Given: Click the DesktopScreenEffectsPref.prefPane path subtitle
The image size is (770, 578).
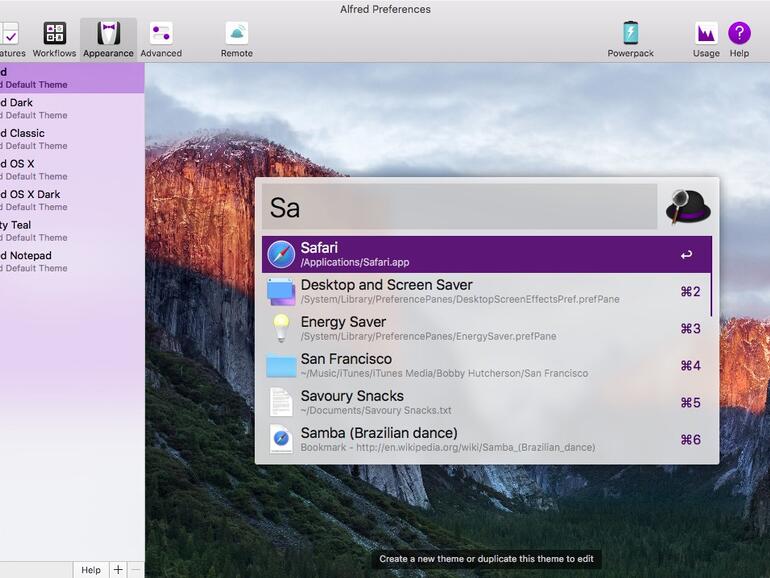Looking at the screenshot, I should [460, 299].
